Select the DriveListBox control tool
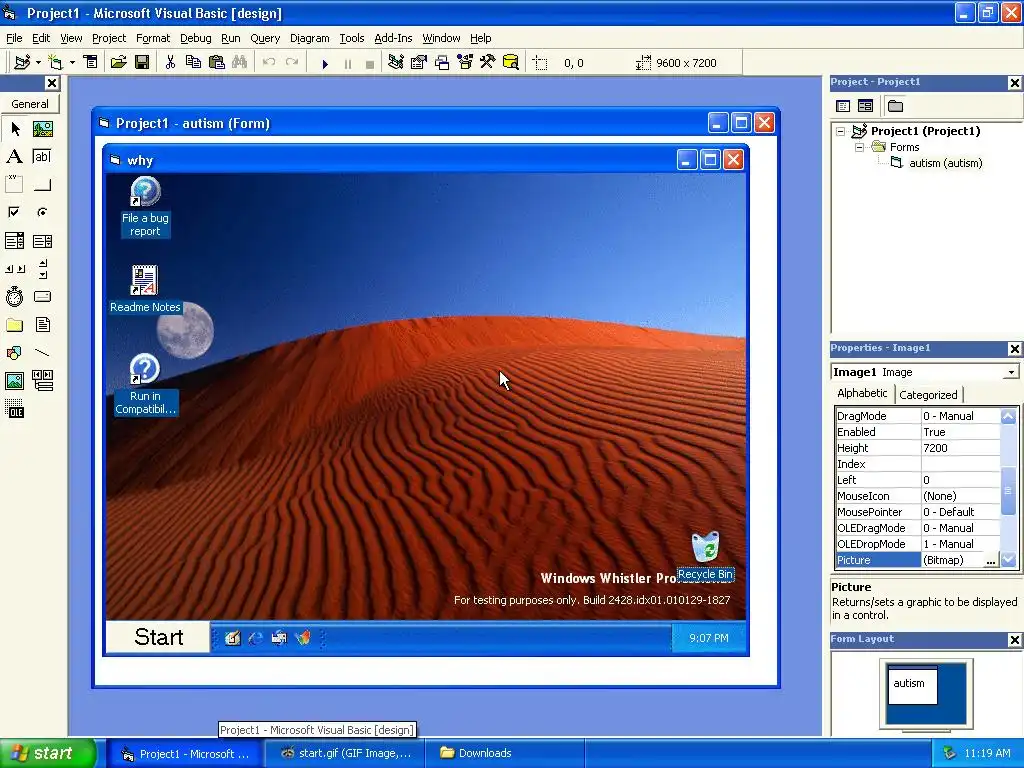The width and height of the screenshot is (1024, 768). (42, 296)
